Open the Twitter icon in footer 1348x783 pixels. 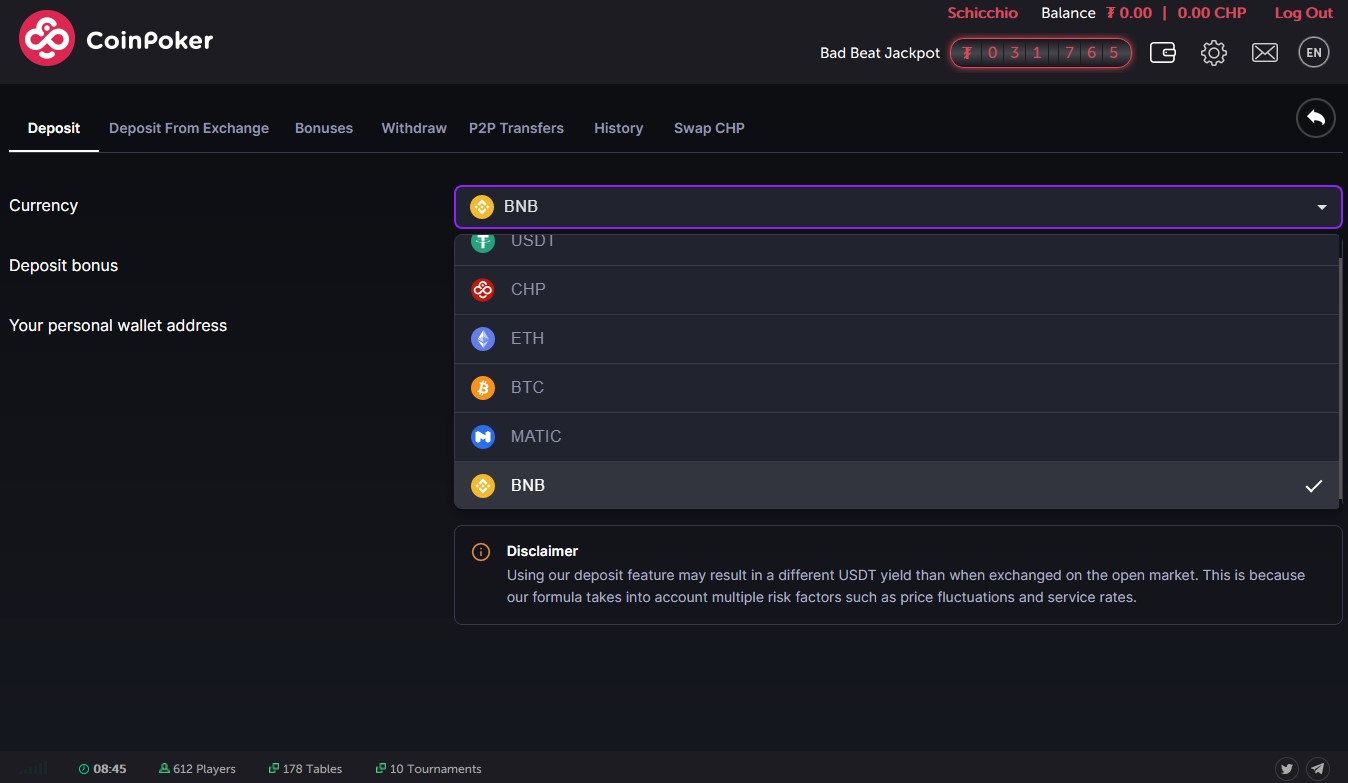[1287, 769]
